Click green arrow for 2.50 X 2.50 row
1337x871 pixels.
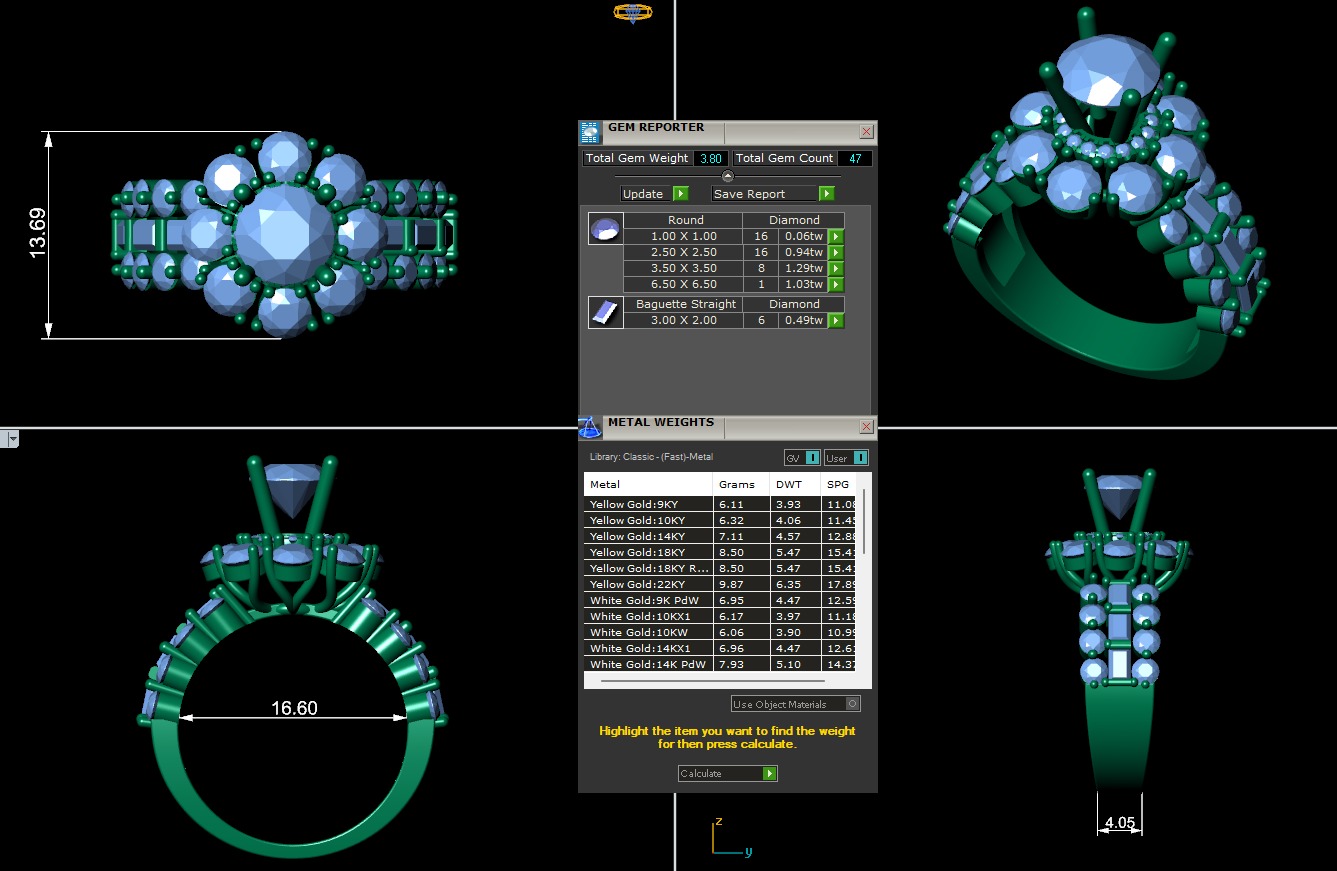(x=836, y=253)
